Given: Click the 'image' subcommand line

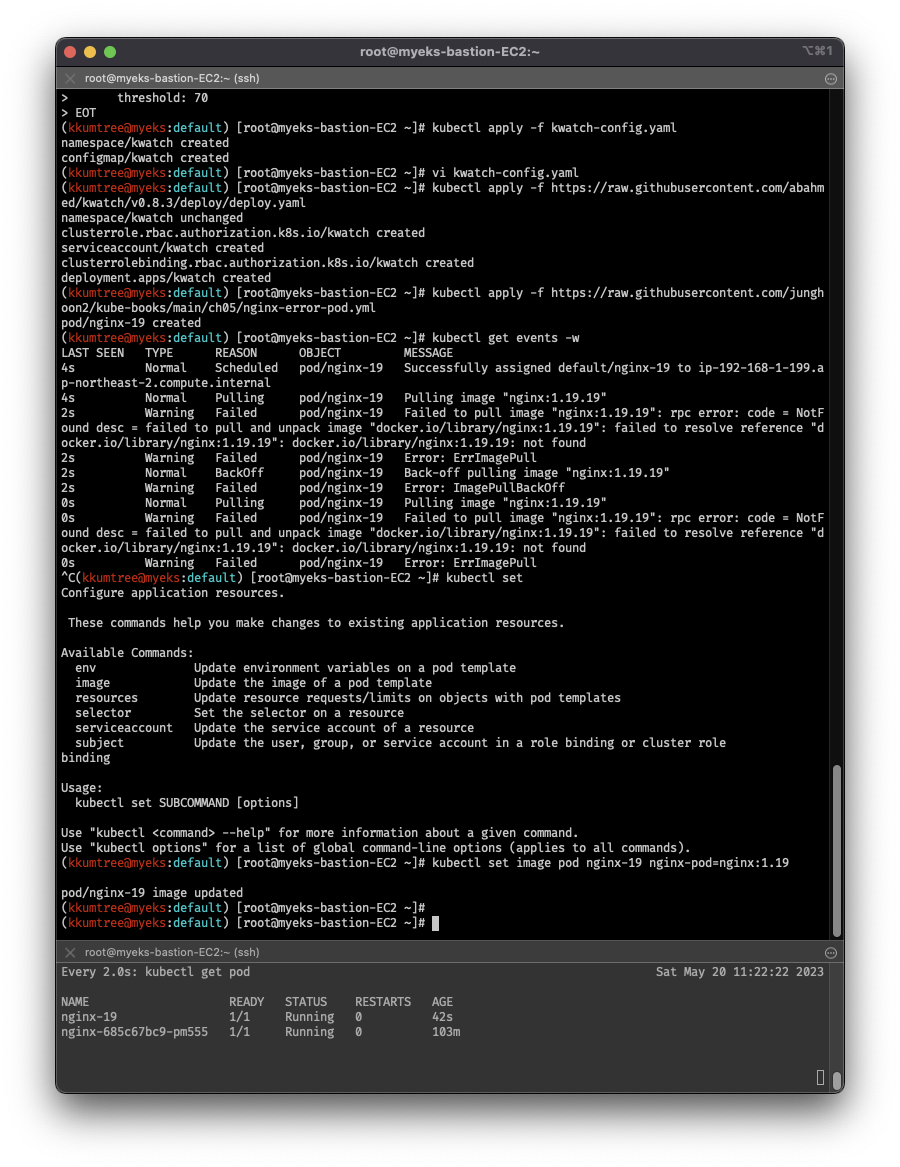Looking at the screenshot, I should [x=253, y=682].
